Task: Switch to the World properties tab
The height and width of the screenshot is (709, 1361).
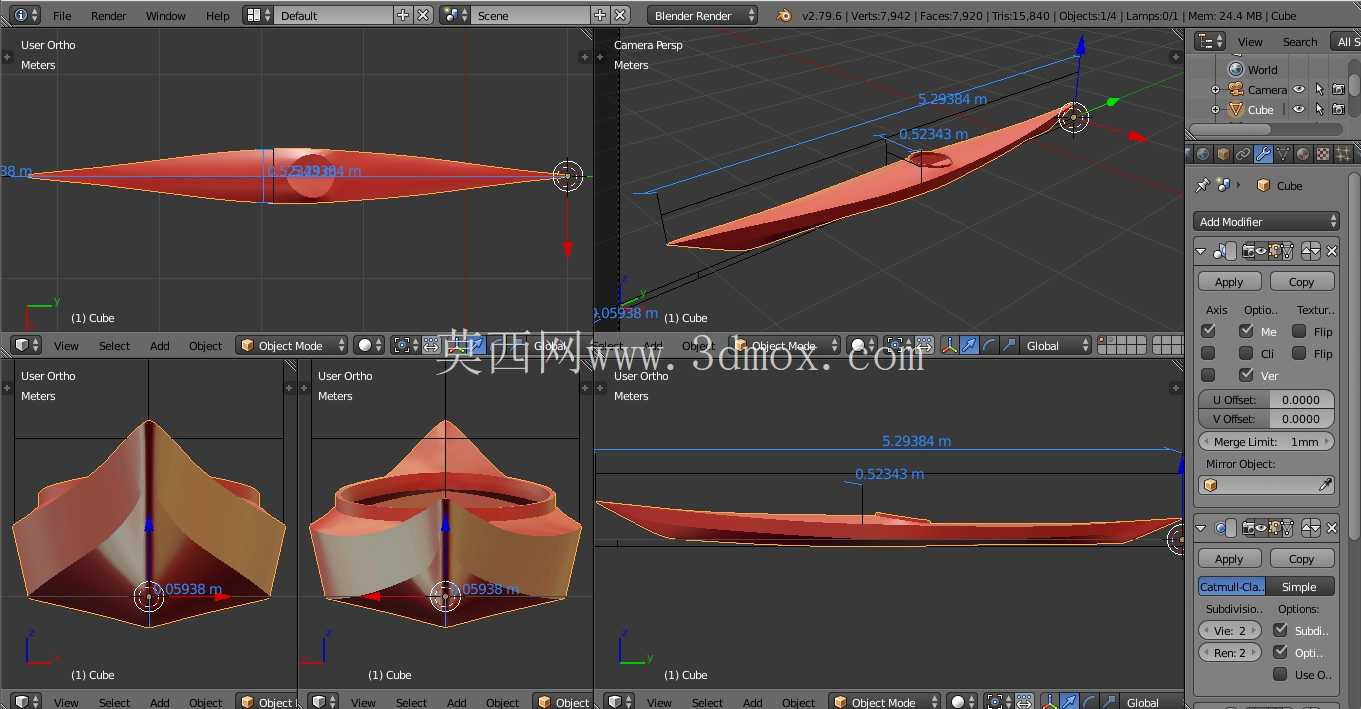Action: tap(1203, 154)
